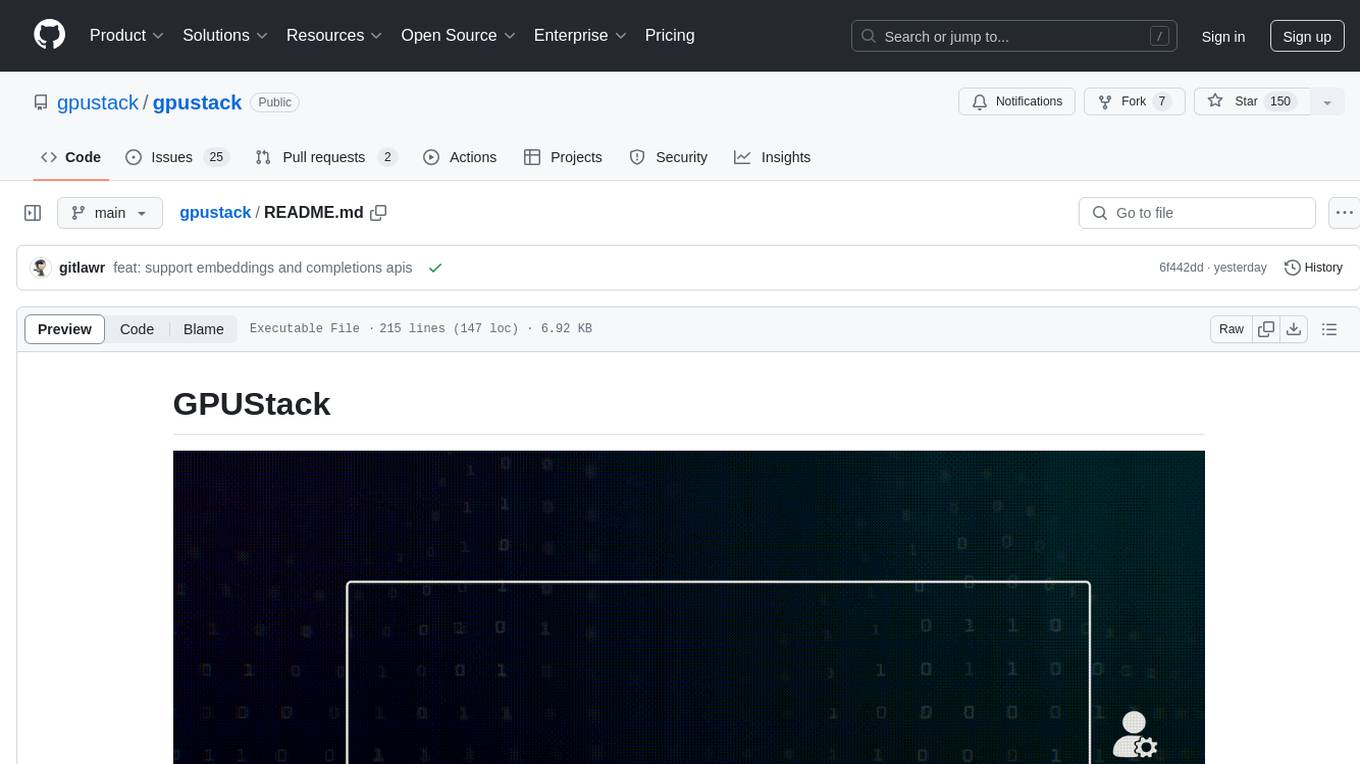Screen dimensions: 1360x764
Task: Switch to the Insights tab
Action: [772, 157]
